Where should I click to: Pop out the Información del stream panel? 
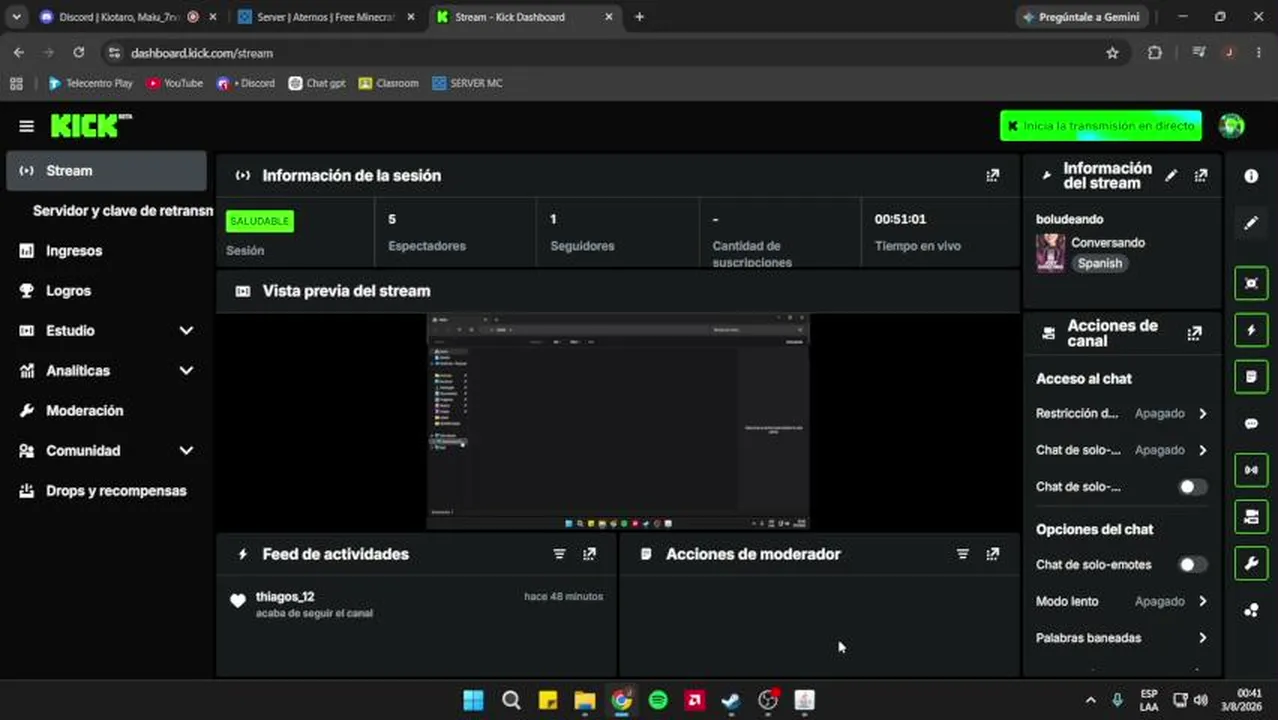coord(1200,175)
